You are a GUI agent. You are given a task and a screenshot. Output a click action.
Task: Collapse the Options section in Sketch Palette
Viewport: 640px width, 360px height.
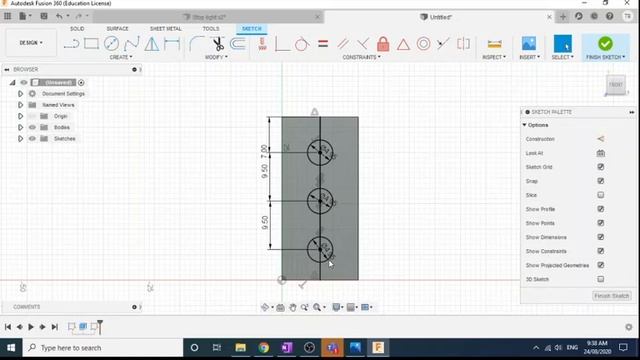(x=525, y=125)
